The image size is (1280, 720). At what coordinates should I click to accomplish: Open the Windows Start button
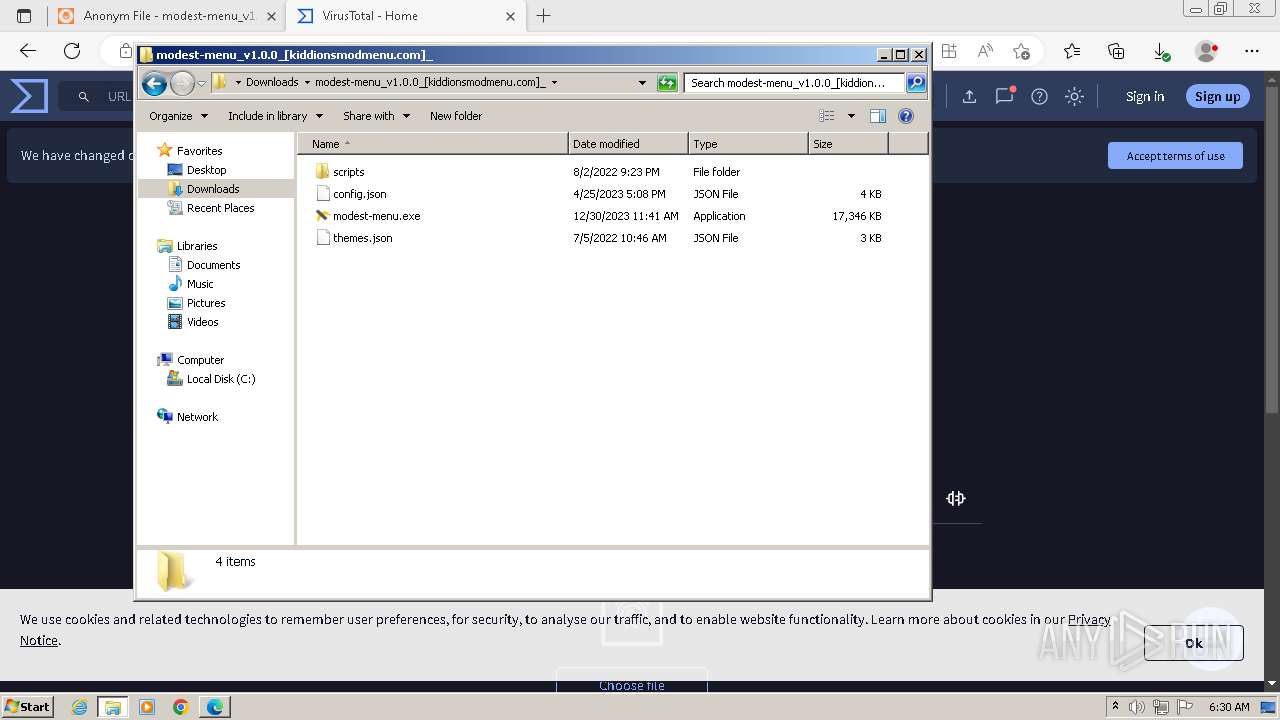27,706
